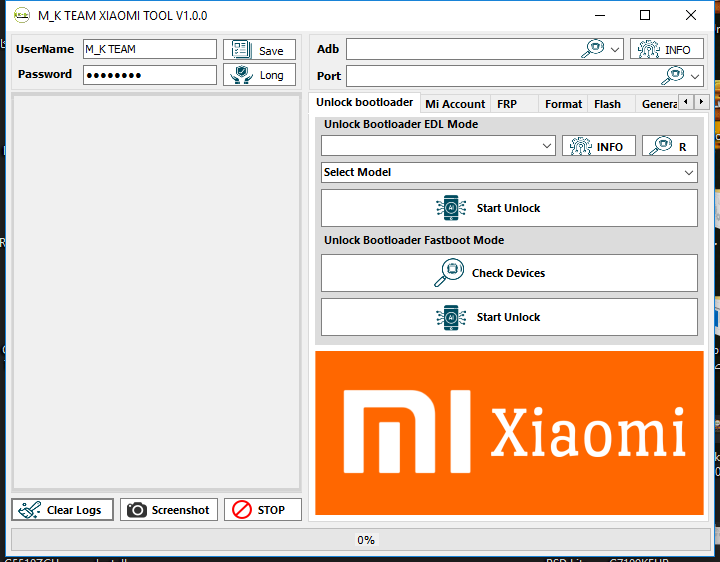
Task: Click the Check Devices button
Action: (x=509, y=273)
